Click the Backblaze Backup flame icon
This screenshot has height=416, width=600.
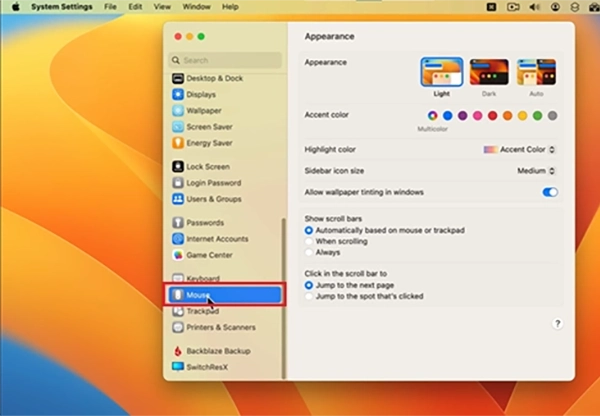click(x=178, y=351)
